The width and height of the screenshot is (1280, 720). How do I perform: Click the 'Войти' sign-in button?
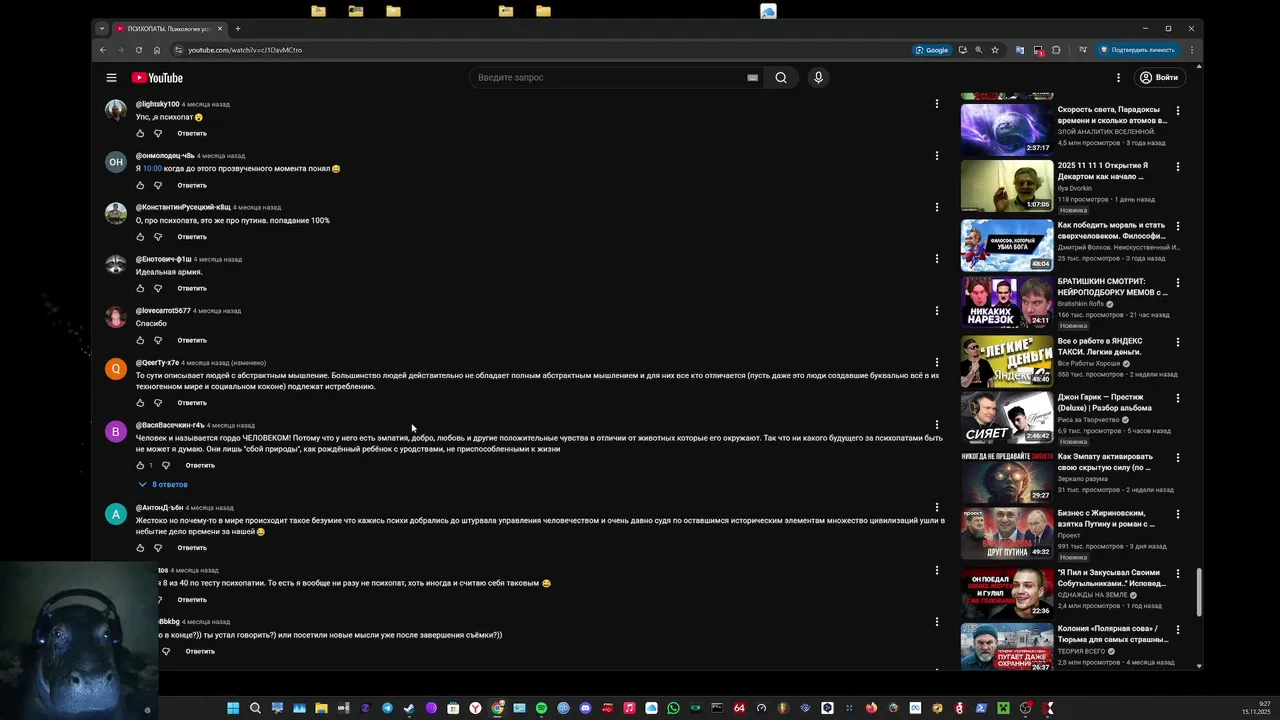coord(1158,77)
